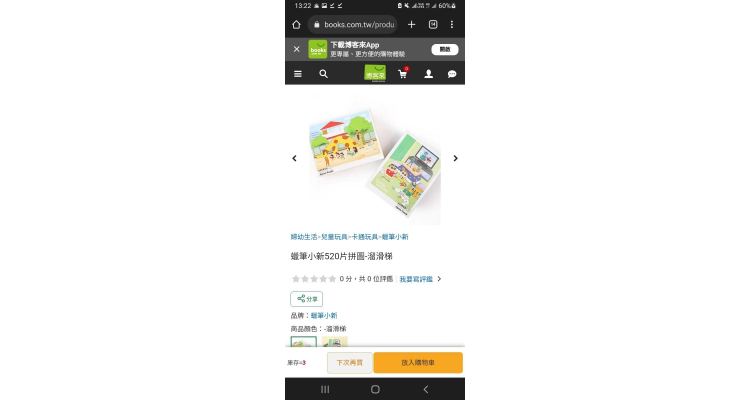750x400 pixels.
Task: Open the hamburger menu icon
Action: pyautogui.click(x=298, y=74)
